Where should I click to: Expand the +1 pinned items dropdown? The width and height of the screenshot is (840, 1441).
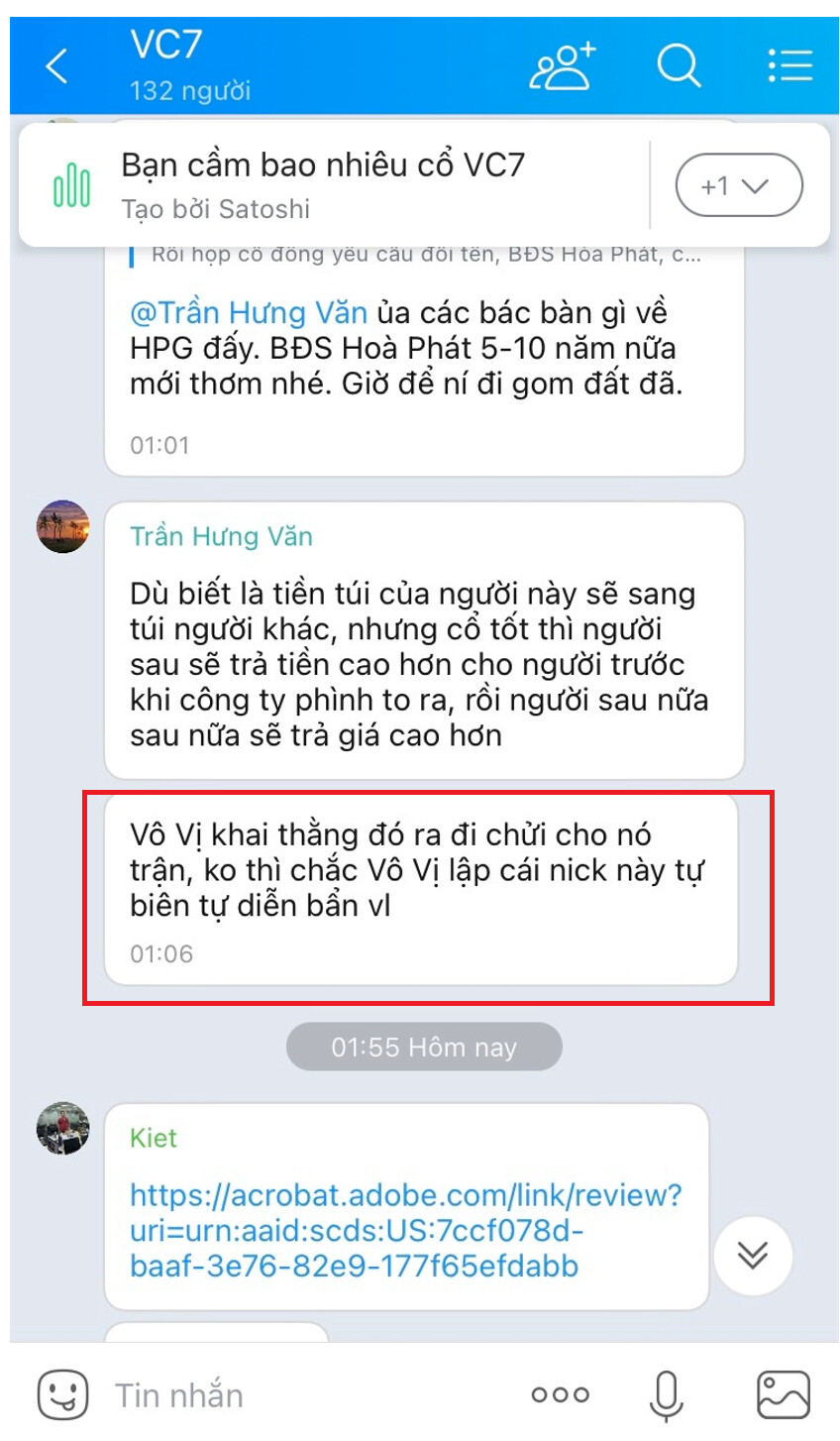738,185
